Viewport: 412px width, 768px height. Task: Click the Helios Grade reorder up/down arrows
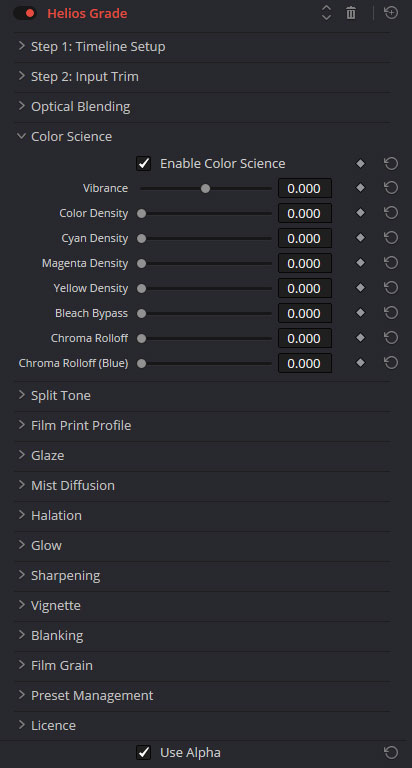326,13
